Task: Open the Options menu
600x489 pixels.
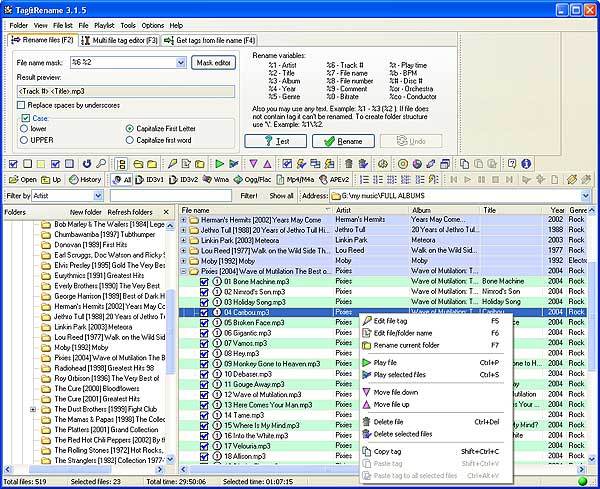Action: click(153, 25)
